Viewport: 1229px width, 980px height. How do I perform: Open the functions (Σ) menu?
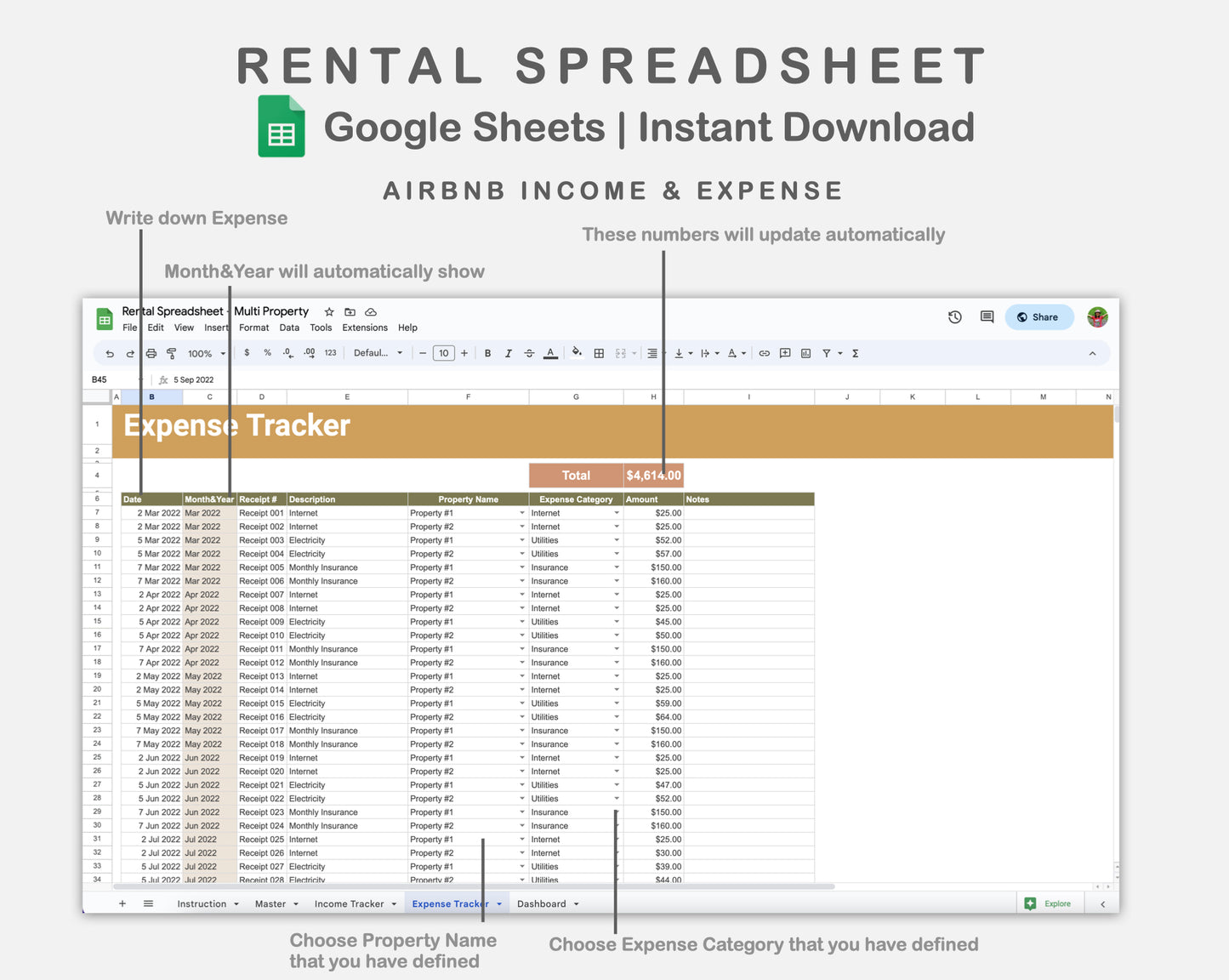(x=855, y=353)
